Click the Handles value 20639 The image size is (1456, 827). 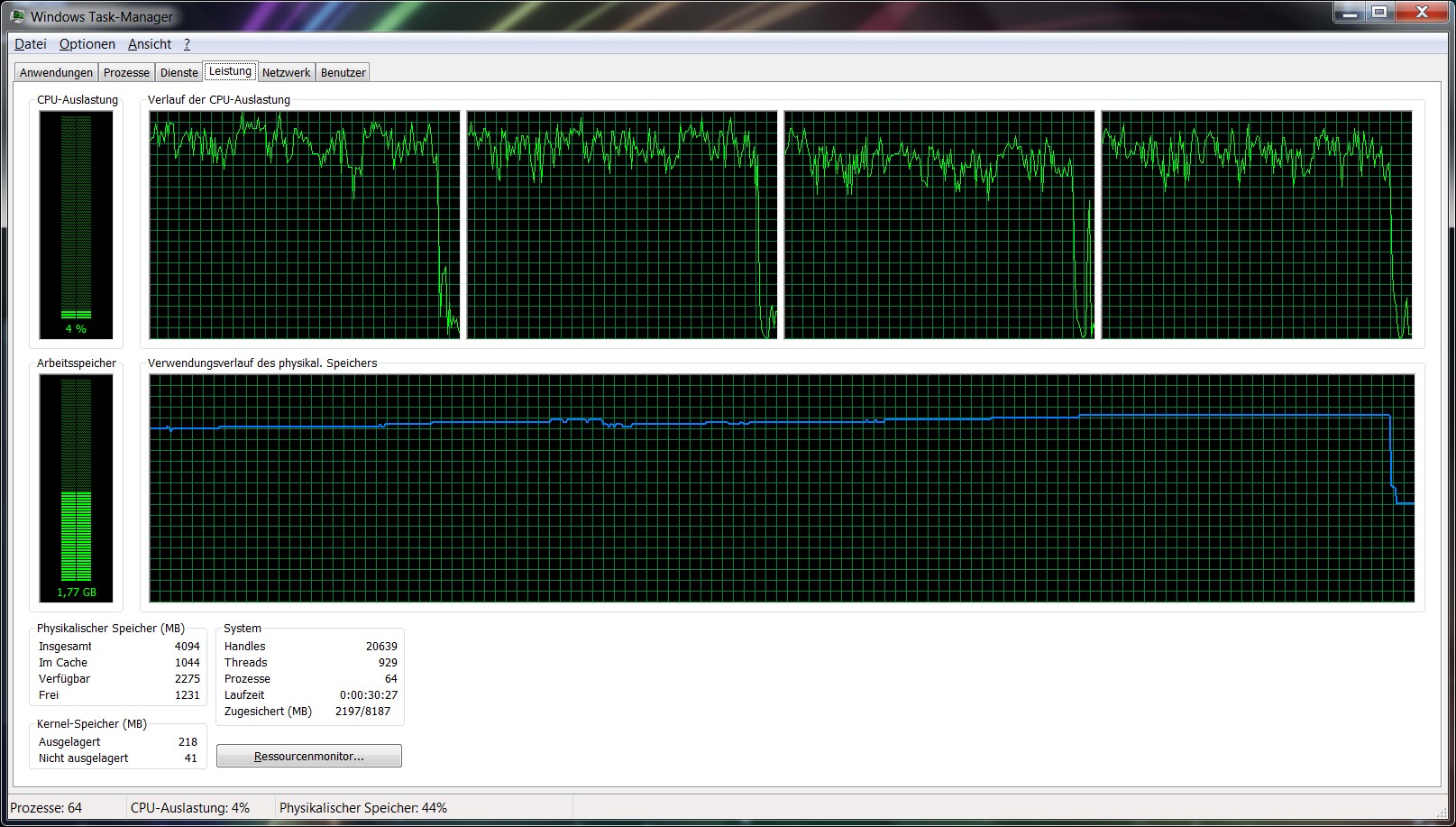[381, 647]
